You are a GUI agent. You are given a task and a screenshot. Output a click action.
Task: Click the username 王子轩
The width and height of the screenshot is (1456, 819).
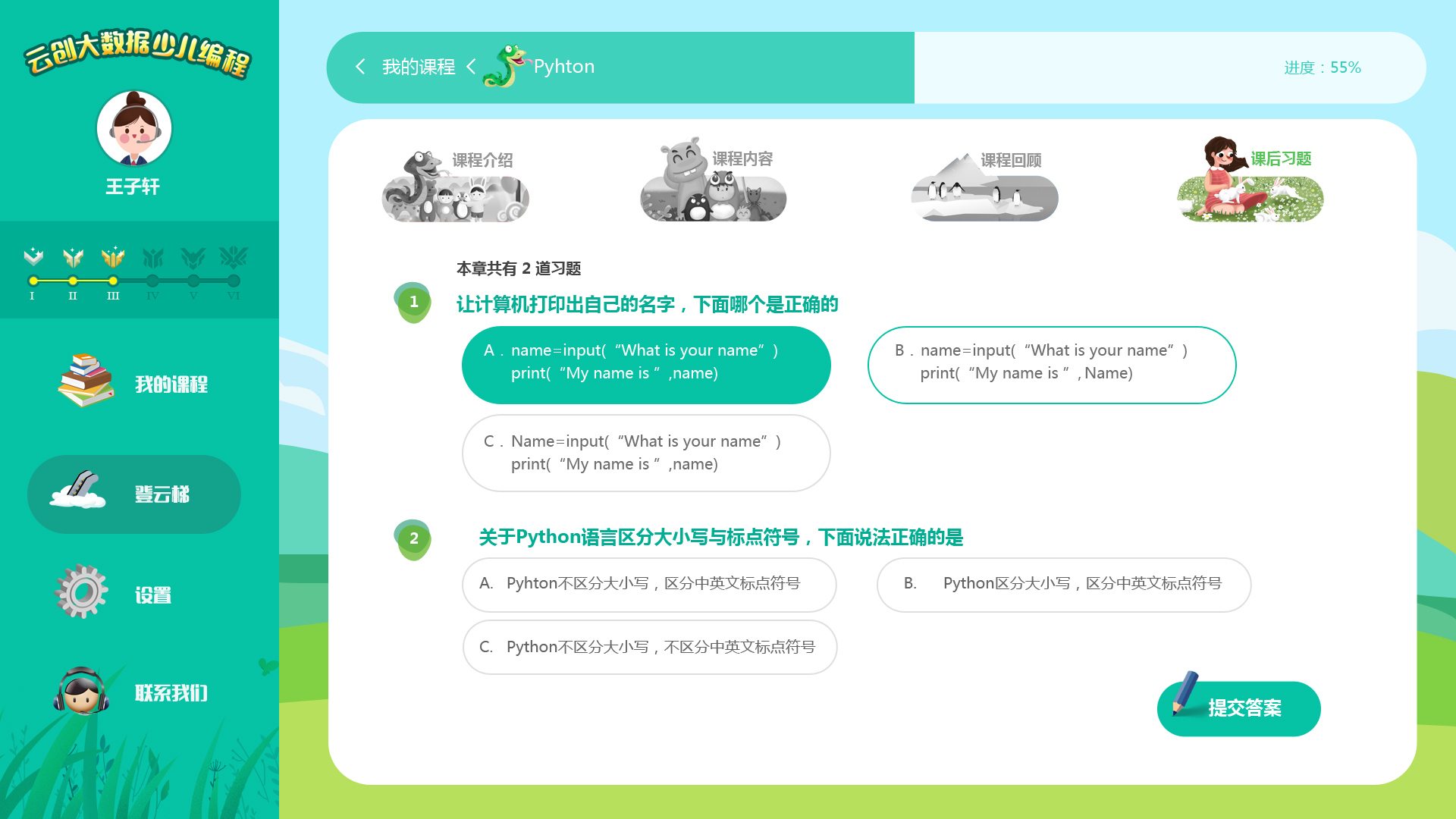click(133, 187)
